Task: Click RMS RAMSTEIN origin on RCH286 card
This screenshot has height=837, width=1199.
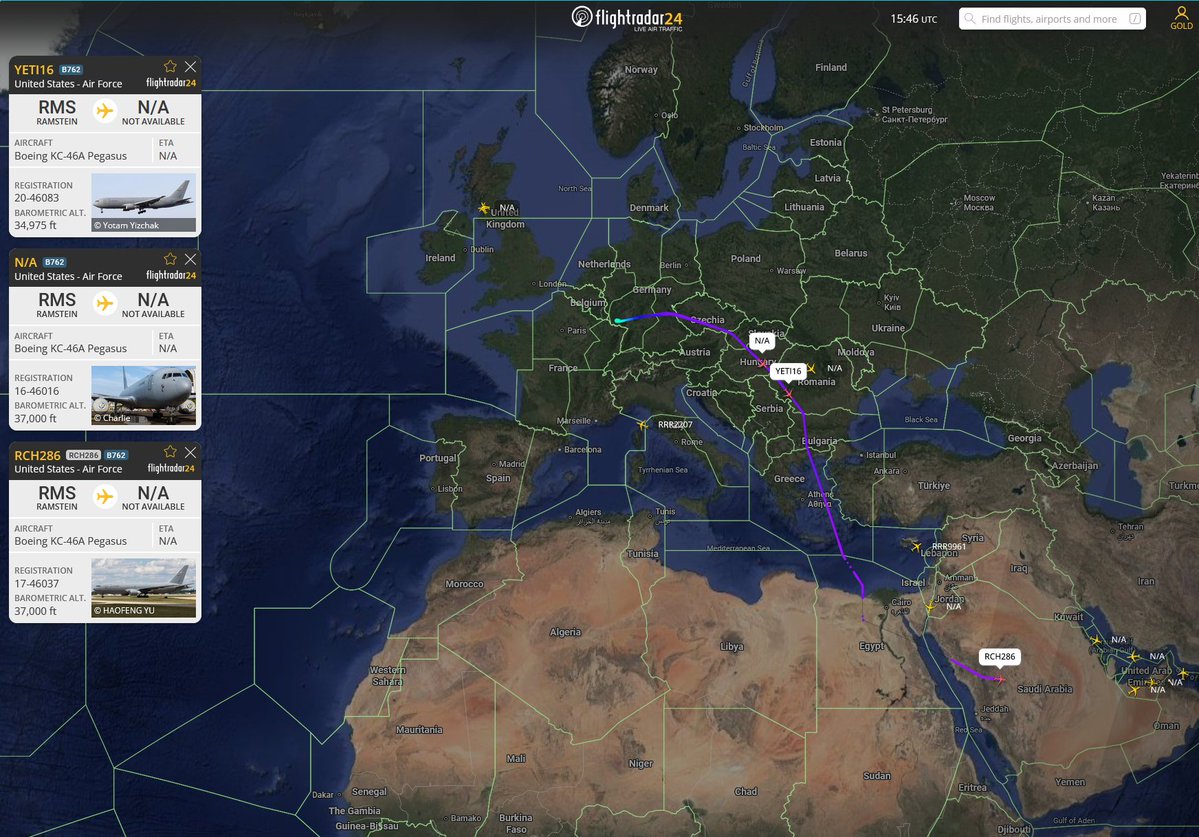Action: tap(57, 497)
